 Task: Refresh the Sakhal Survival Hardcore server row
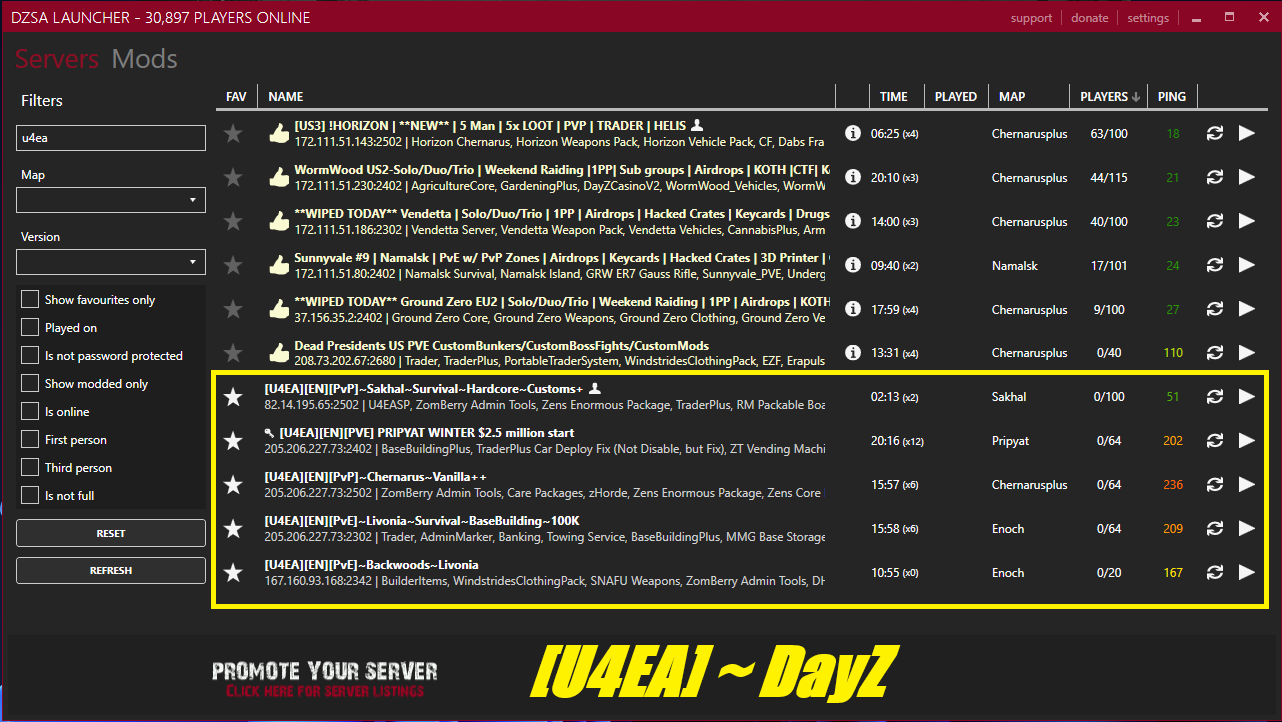tap(1215, 397)
